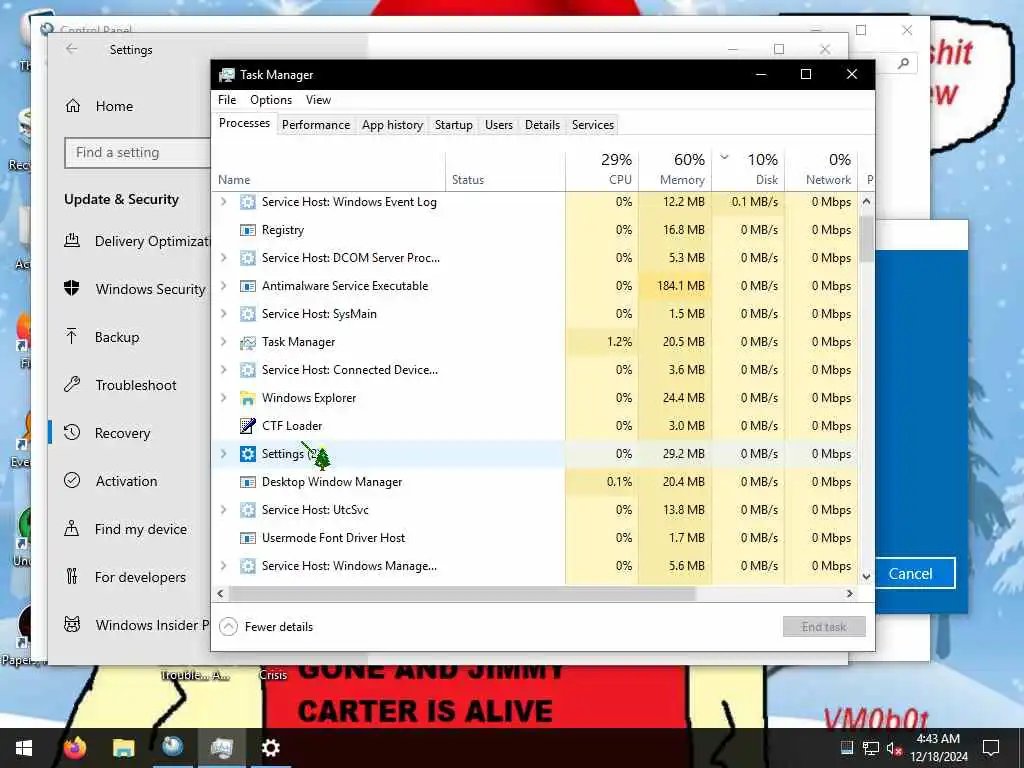Switch to the Users tab
This screenshot has height=768, width=1024.
click(x=499, y=125)
